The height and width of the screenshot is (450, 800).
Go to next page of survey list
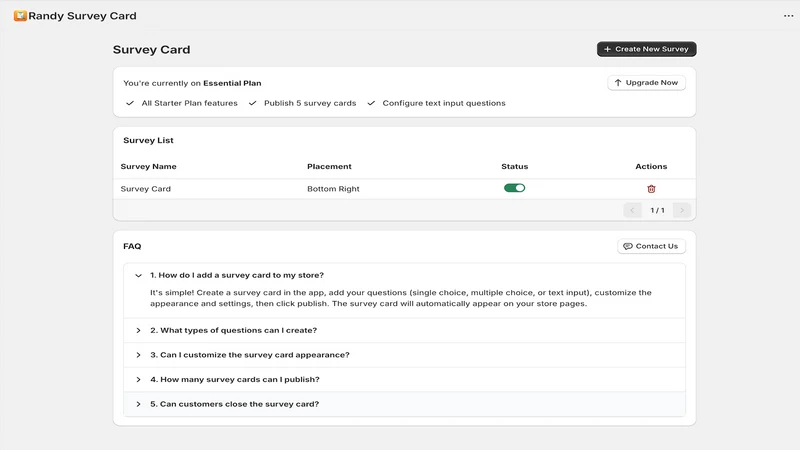[682, 210]
